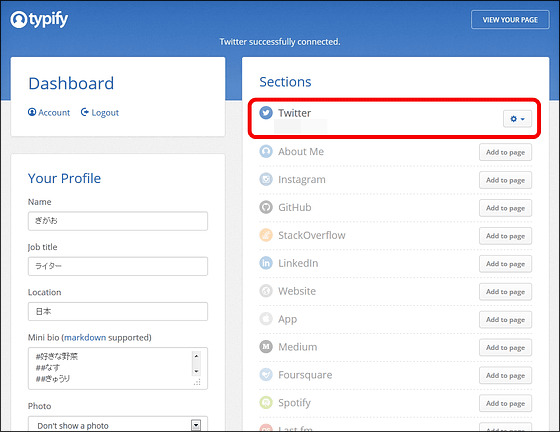Click the StackOverflow section icon
Image resolution: width=560 pixels, height=432 pixels.
tap(266, 235)
